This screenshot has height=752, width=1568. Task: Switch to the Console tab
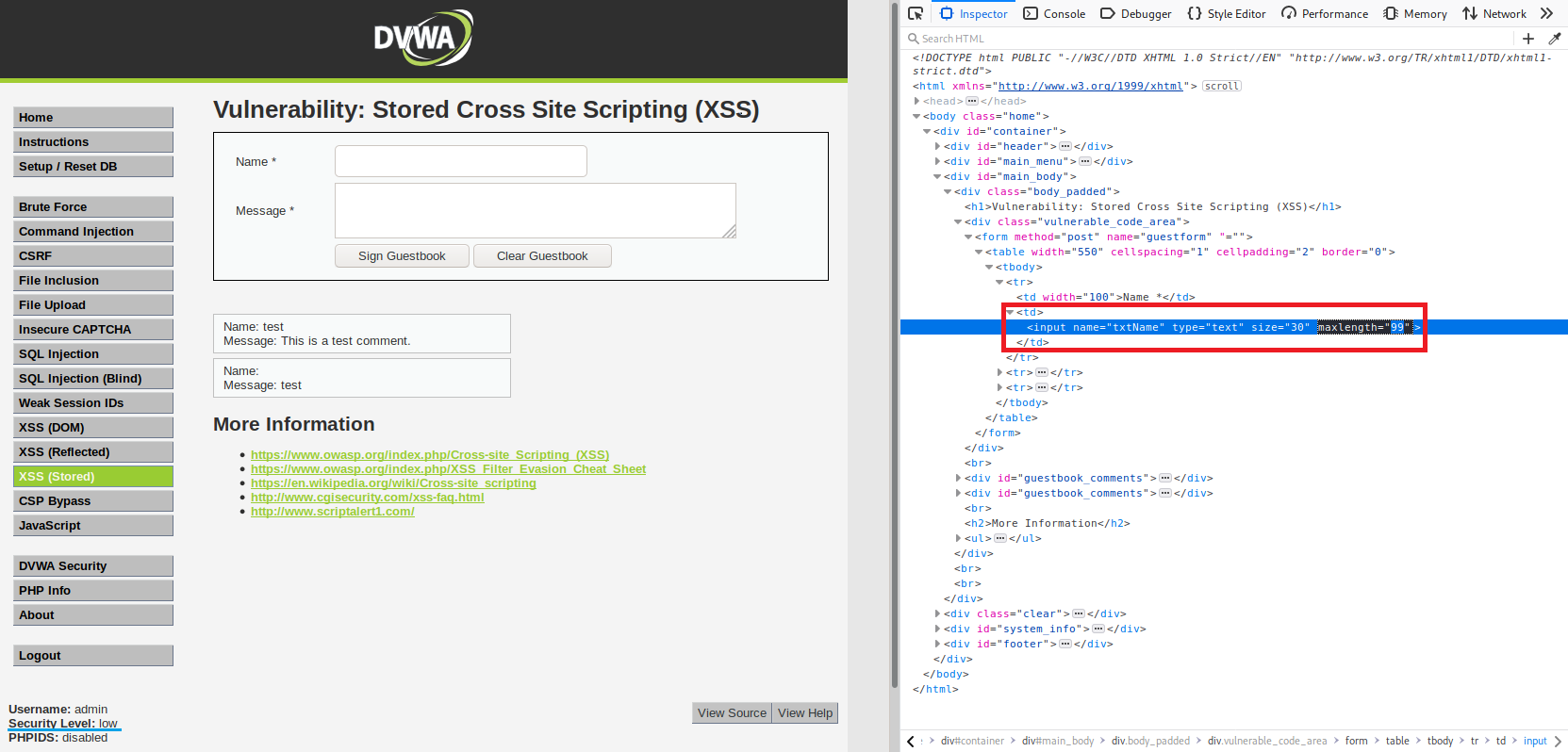tap(1054, 13)
